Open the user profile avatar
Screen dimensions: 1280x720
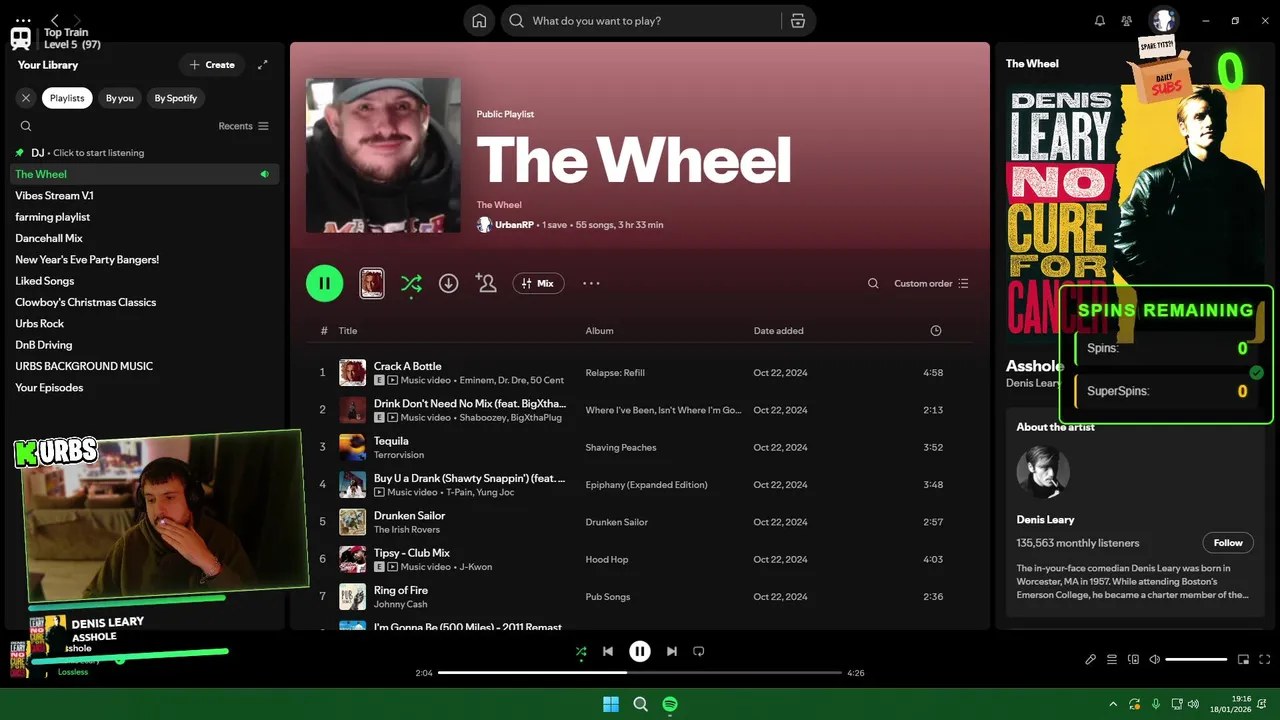pos(1163,20)
